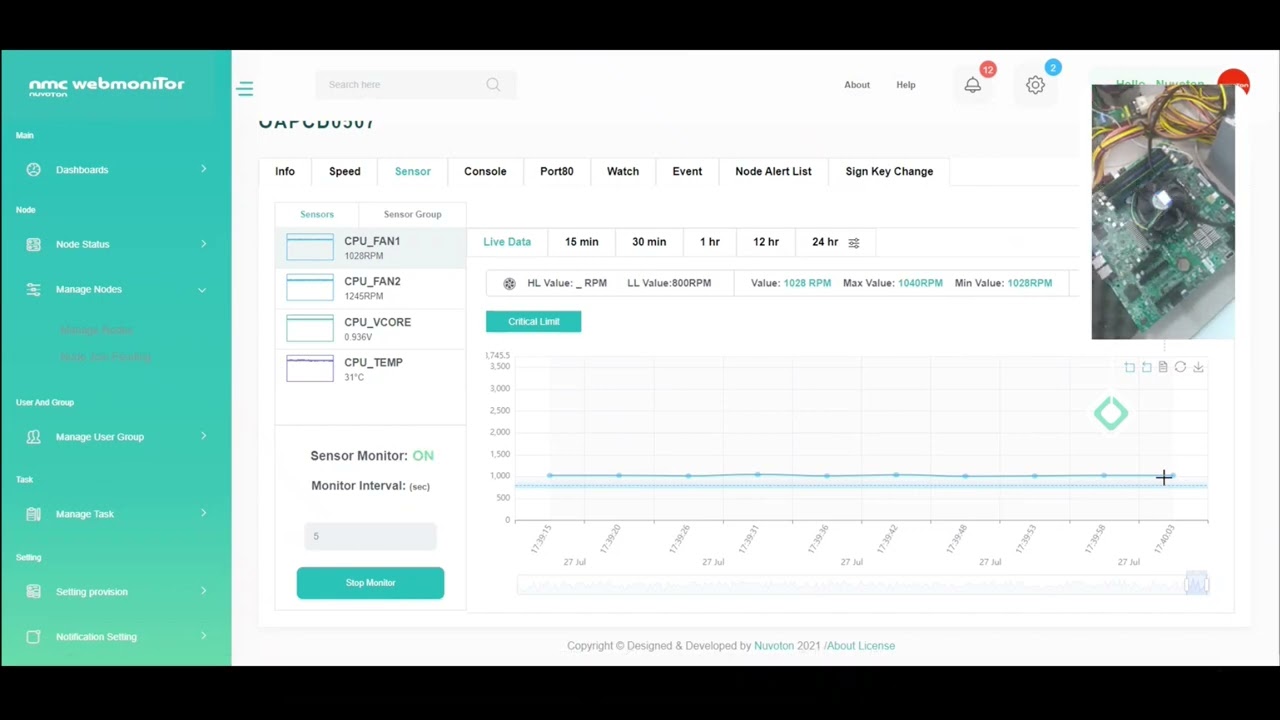Click the chart restore refresh icon
1280x720 pixels.
pos(1180,367)
